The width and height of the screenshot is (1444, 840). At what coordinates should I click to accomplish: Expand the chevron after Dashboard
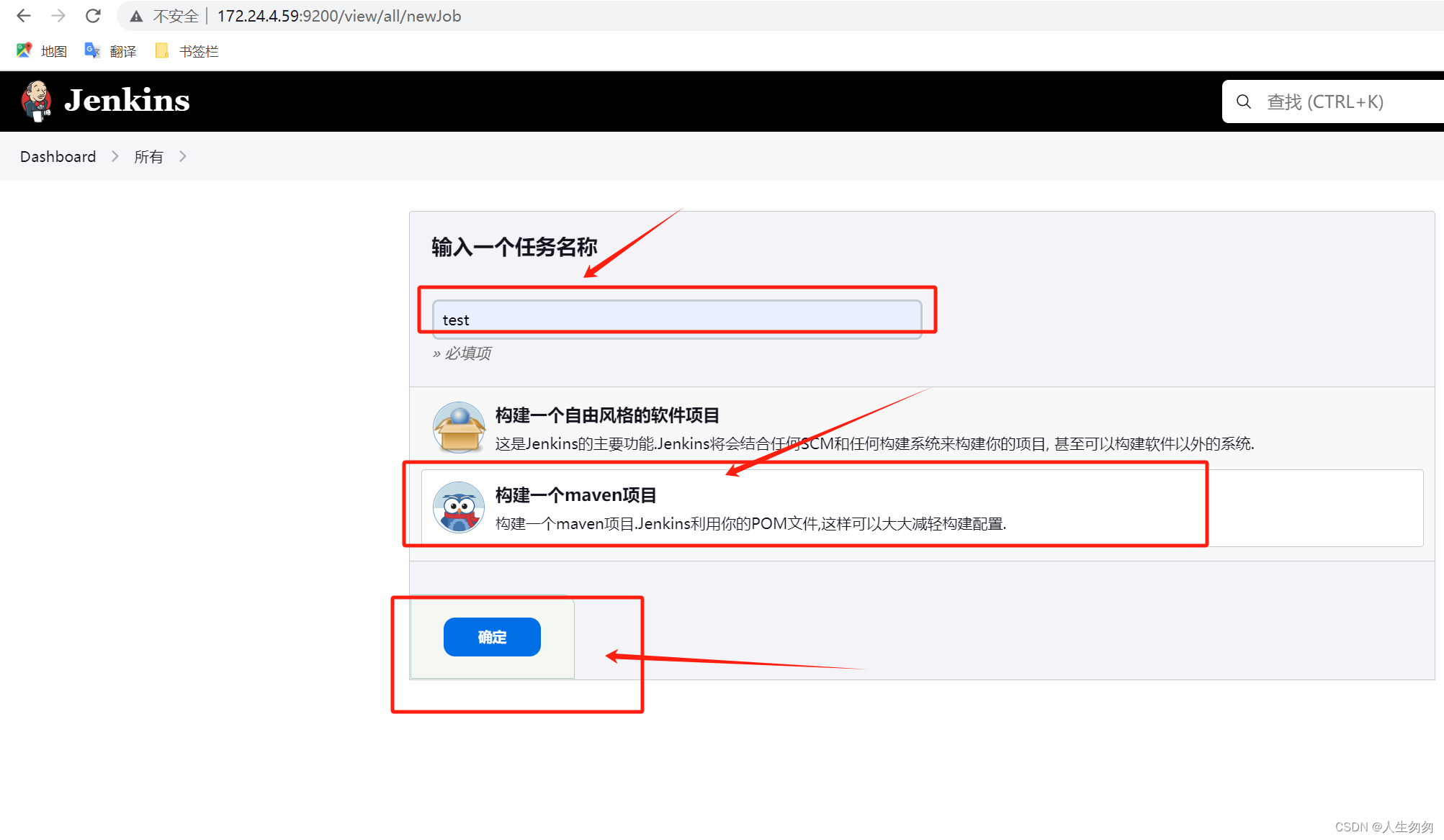point(115,156)
